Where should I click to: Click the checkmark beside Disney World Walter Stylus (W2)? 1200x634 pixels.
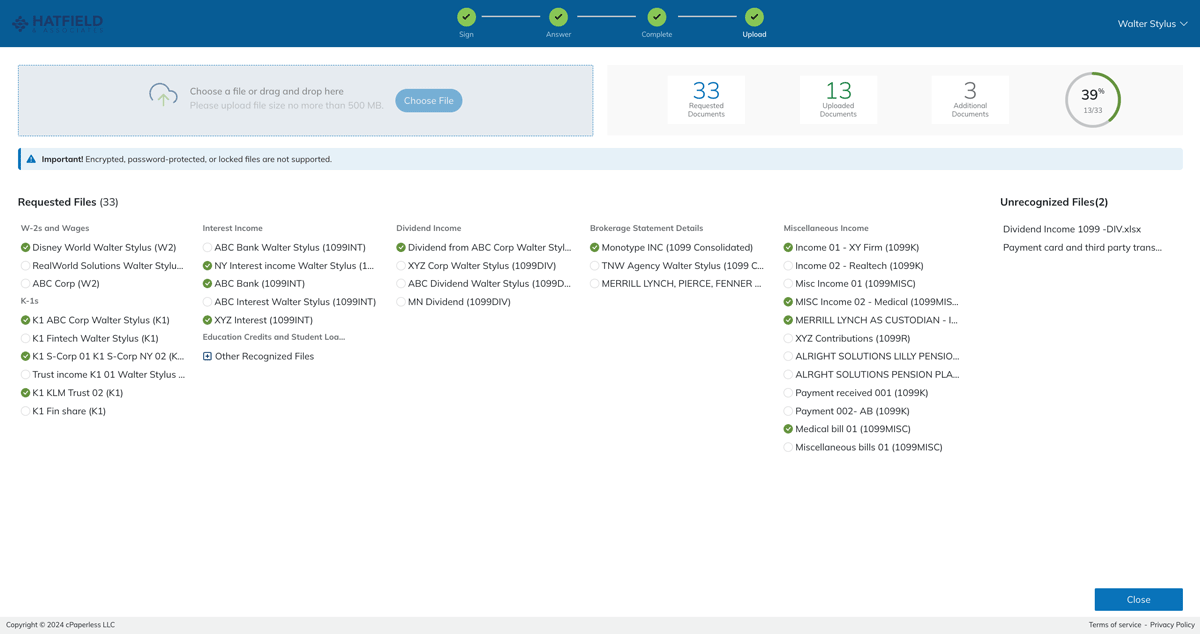tap(24, 247)
